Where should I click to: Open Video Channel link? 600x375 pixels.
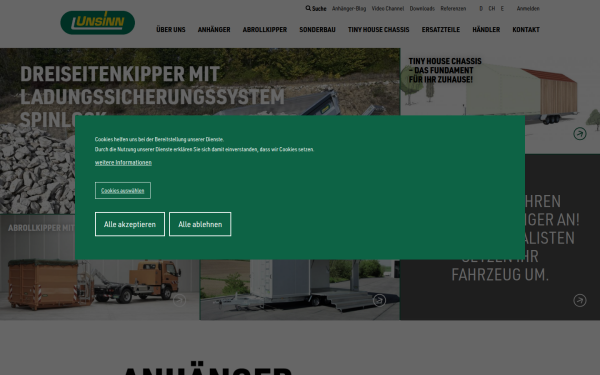[x=388, y=8]
